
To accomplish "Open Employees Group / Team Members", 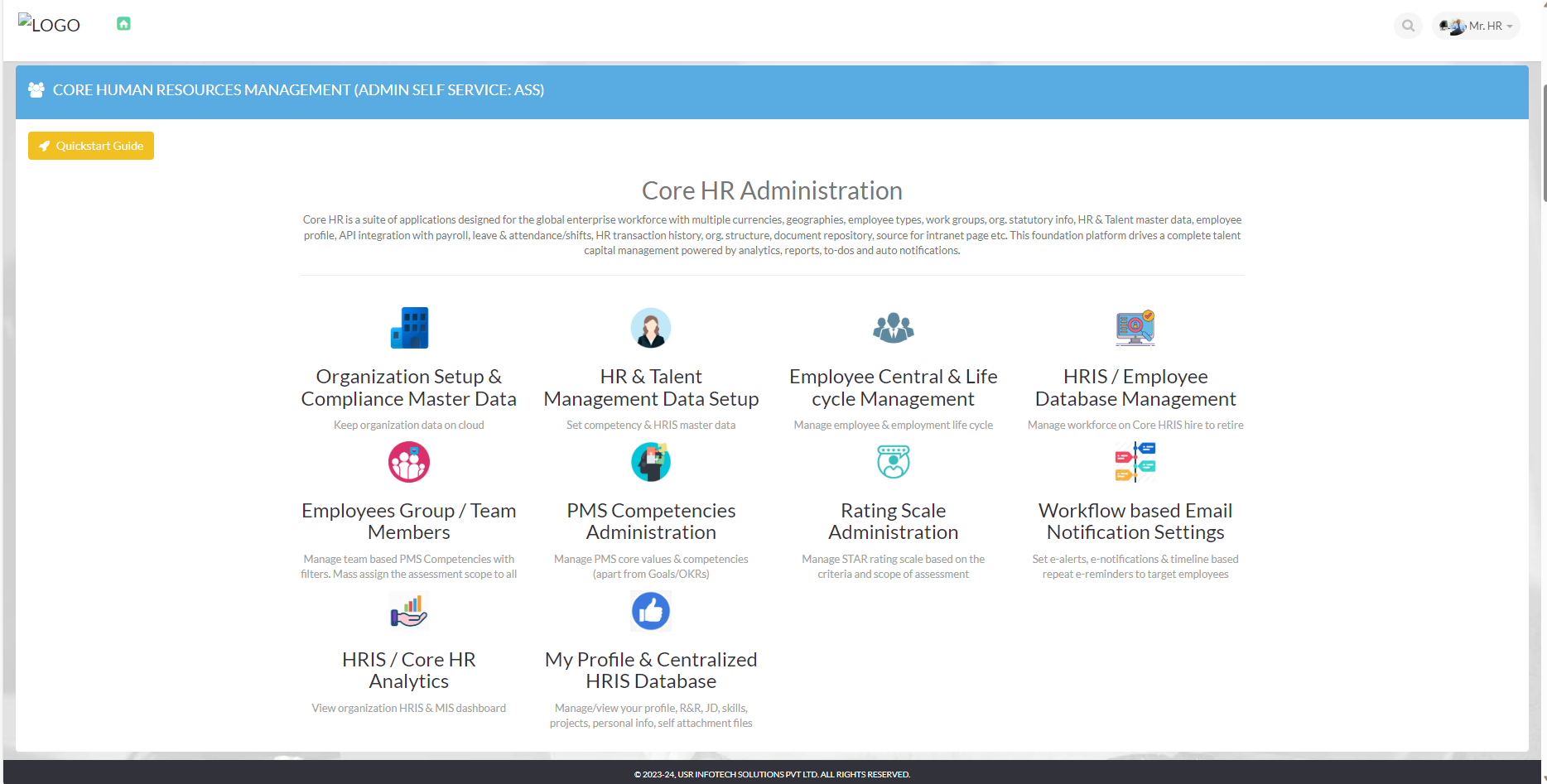I will coord(409,522).
